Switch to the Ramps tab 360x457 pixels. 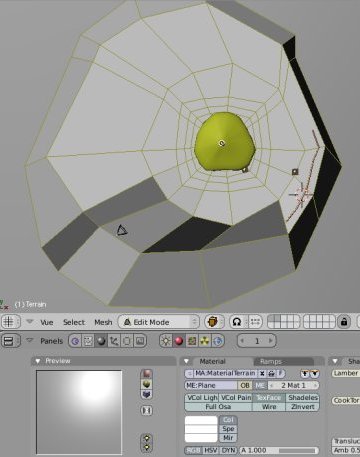point(271,361)
